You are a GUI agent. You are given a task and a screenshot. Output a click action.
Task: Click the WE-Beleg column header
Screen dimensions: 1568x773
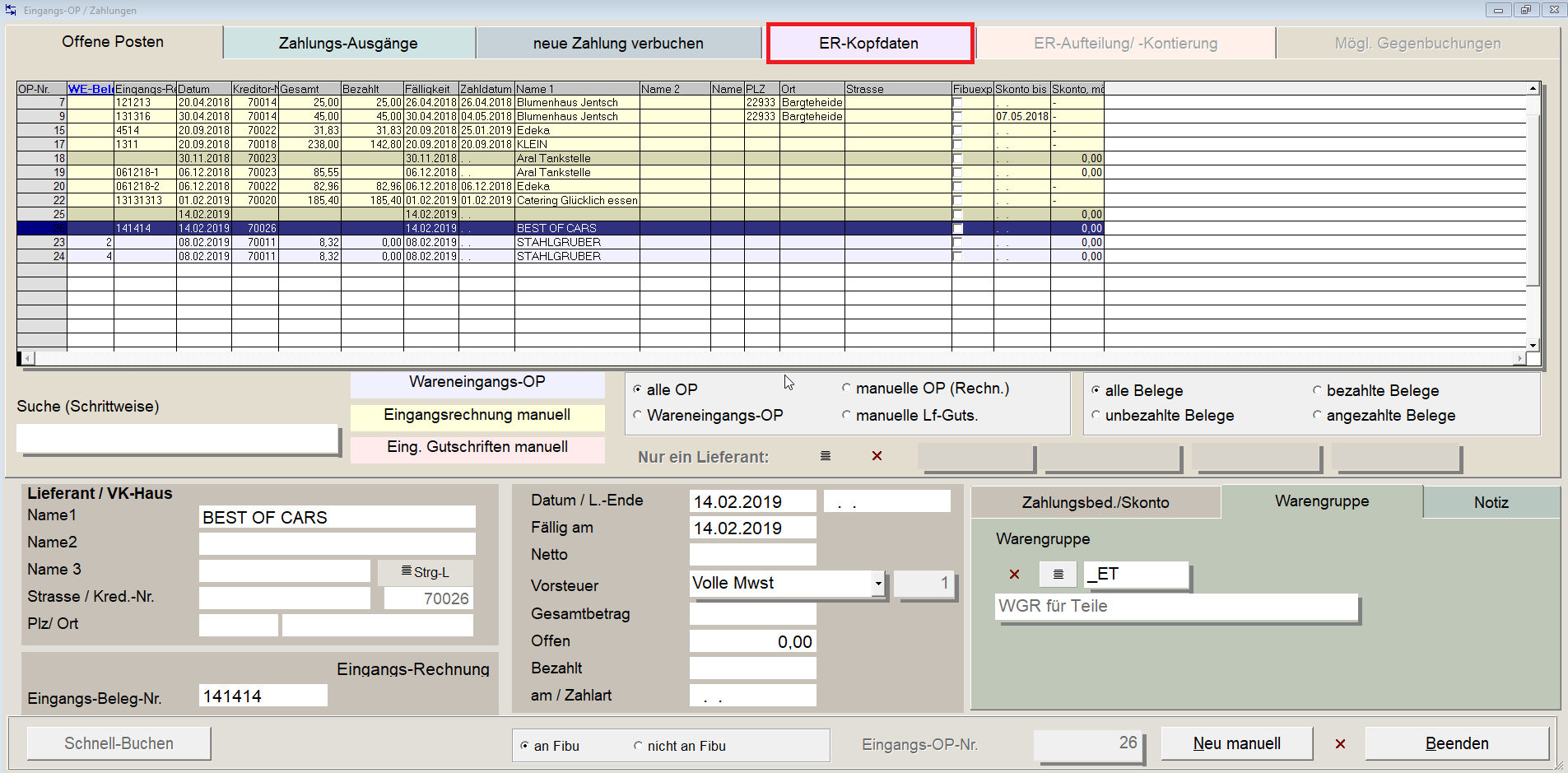tap(91, 89)
